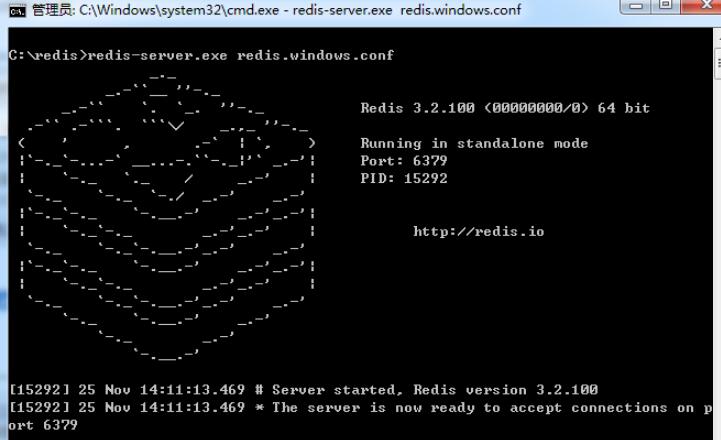
Task: Click the 'Redis 3.2.100 (00000000/0) 64 bit' line
Action: tap(505, 108)
